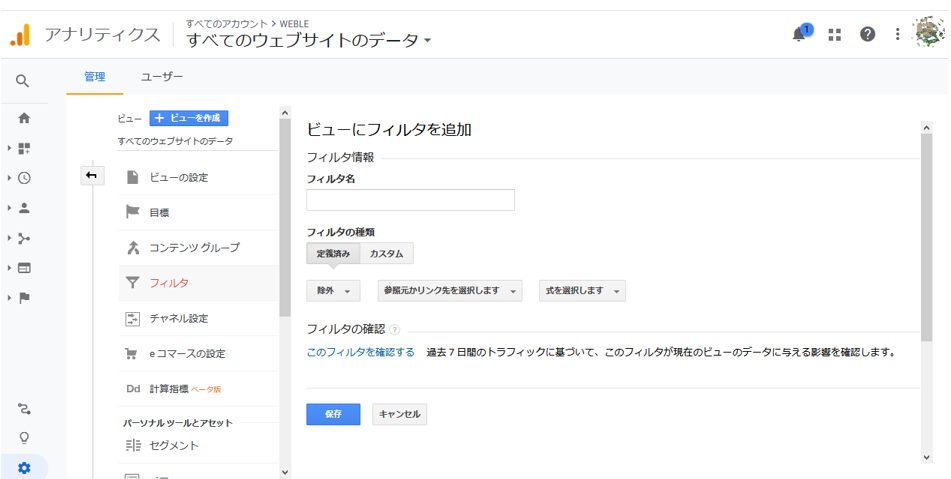This screenshot has width=951, height=479.
Task: Click the 保存 button
Action: point(334,414)
